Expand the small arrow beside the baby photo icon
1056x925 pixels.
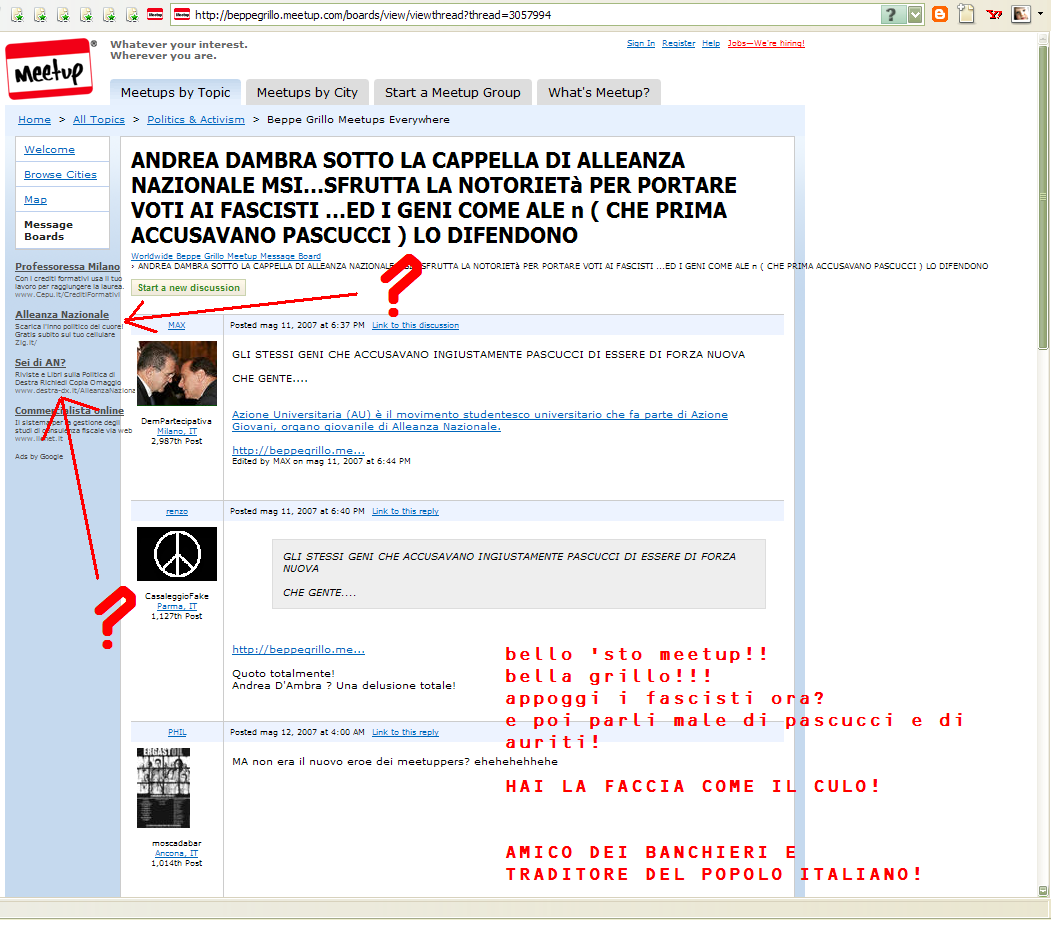[x=1041, y=14]
